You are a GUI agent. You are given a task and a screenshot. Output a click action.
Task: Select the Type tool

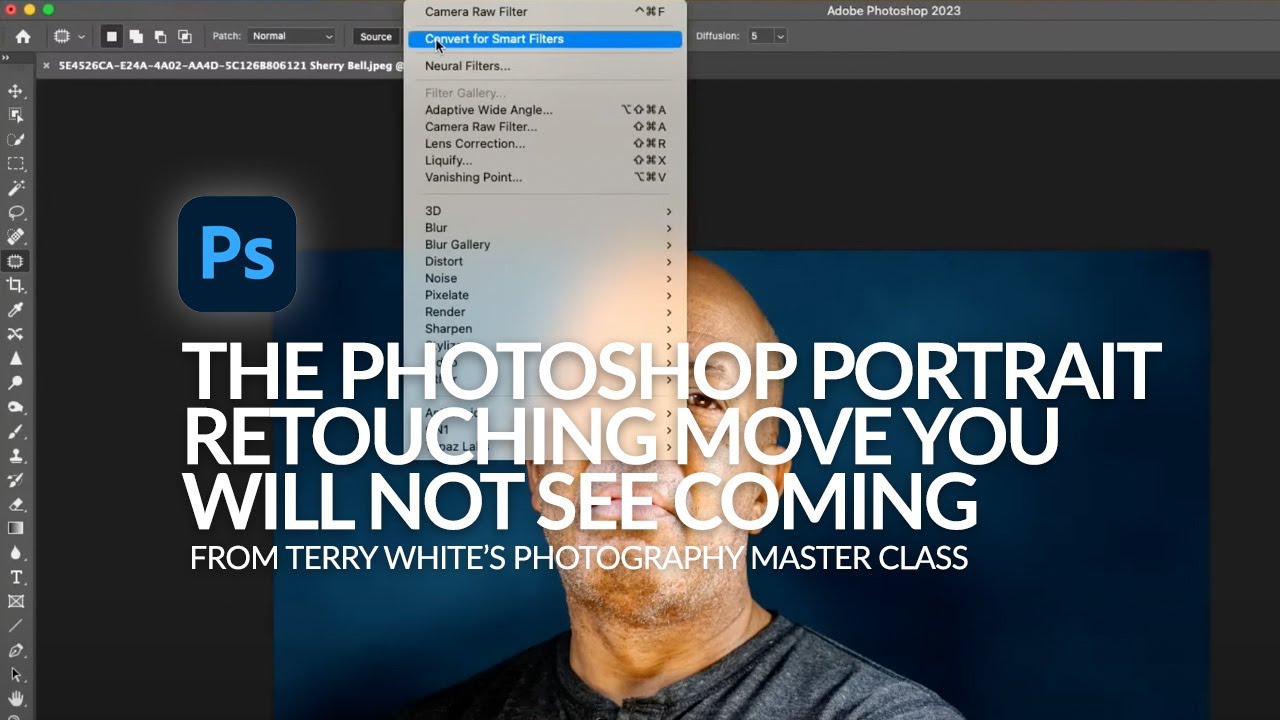point(16,577)
